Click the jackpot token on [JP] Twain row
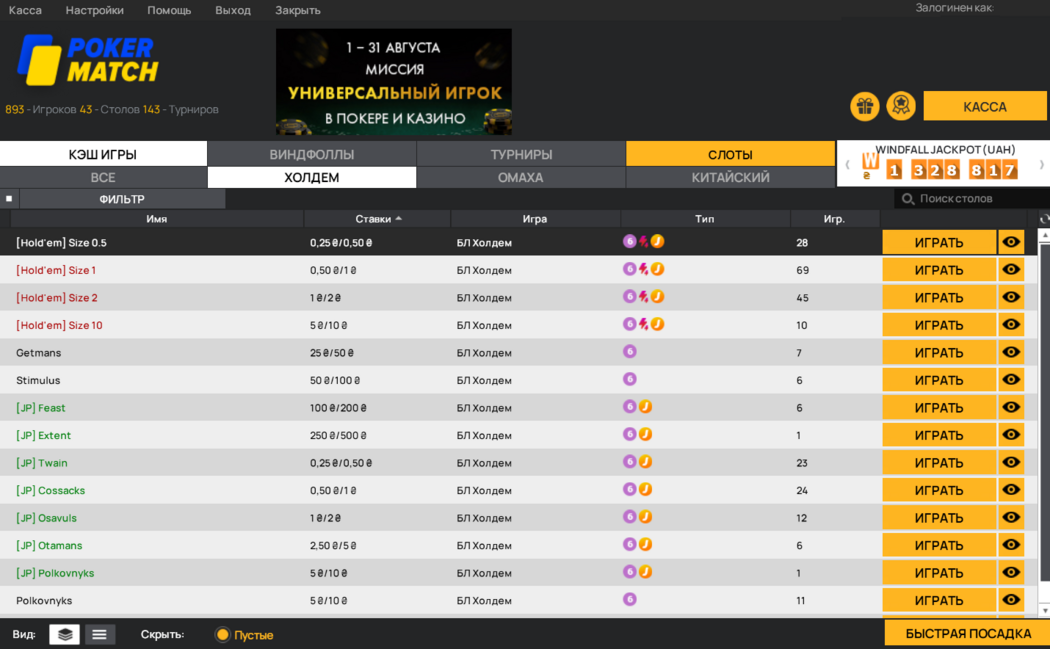This screenshot has height=649, width=1050. (644, 462)
